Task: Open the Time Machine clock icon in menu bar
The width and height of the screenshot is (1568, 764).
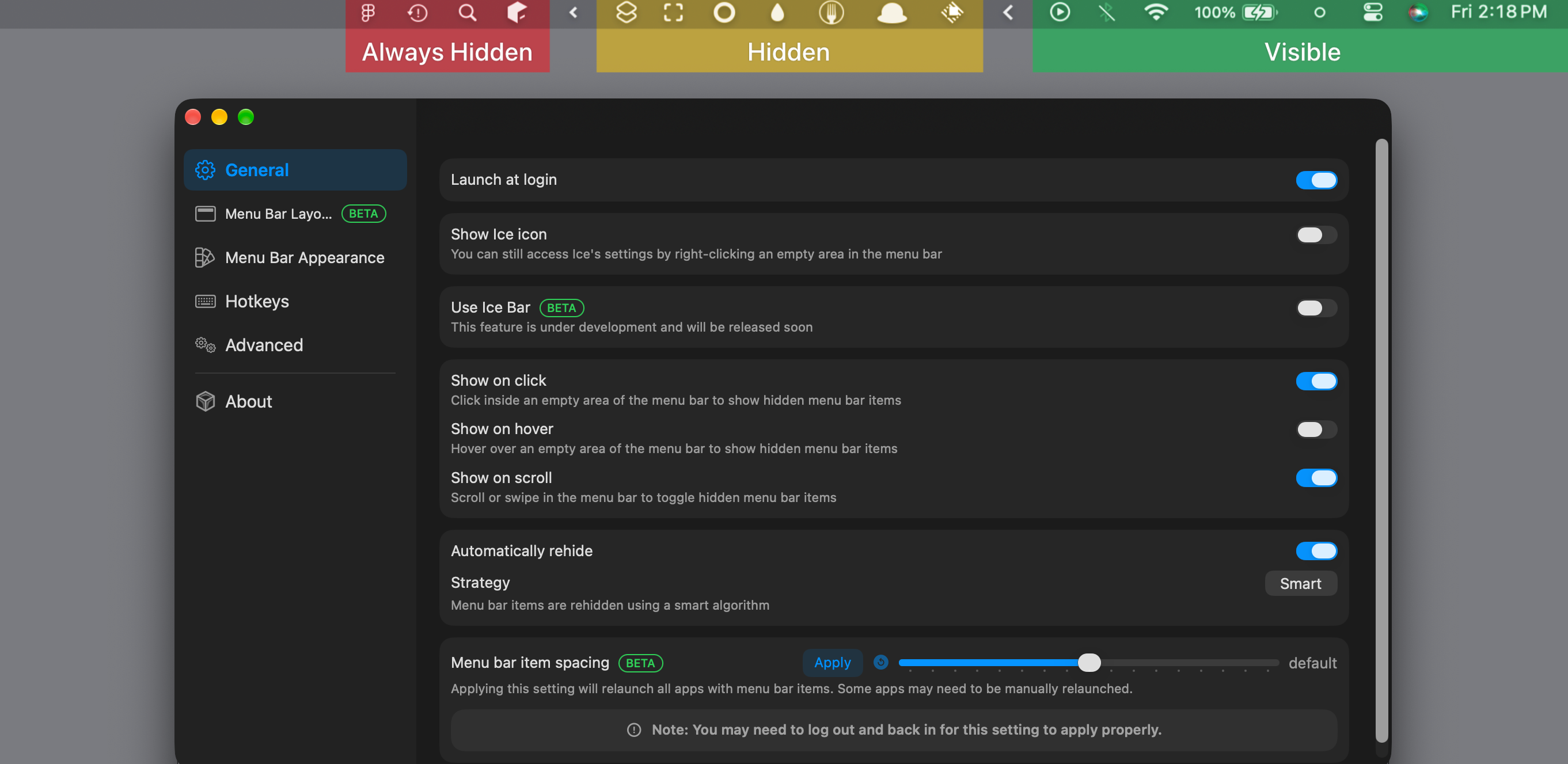Action: point(417,12)
